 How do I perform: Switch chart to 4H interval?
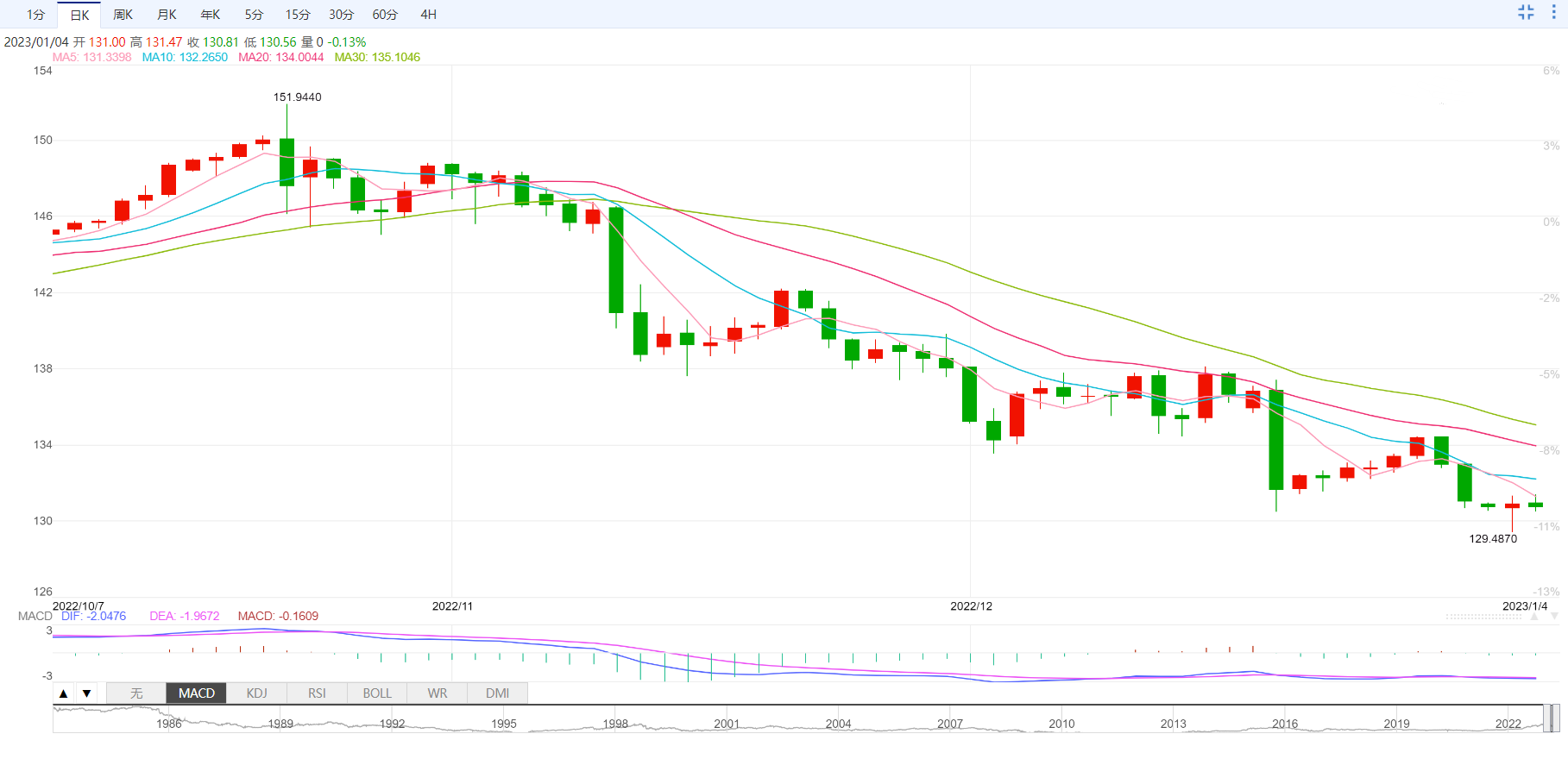(x=429, y=15)
